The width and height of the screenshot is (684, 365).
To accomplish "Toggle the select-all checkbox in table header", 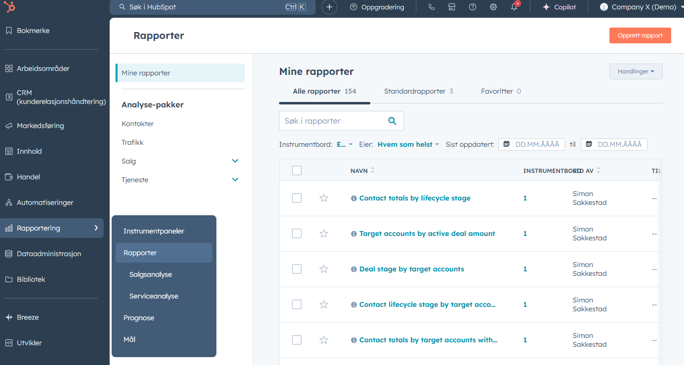I will [x=297, y=171].
